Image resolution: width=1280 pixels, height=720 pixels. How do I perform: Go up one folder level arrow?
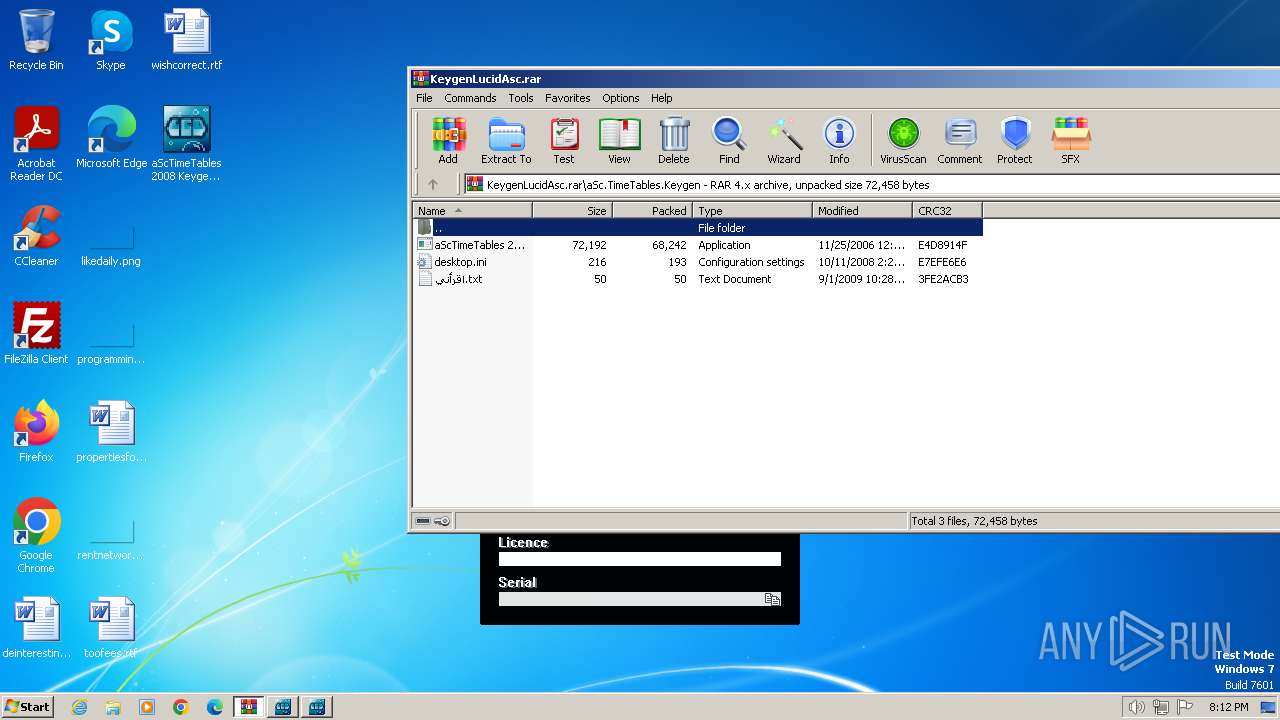433,184
